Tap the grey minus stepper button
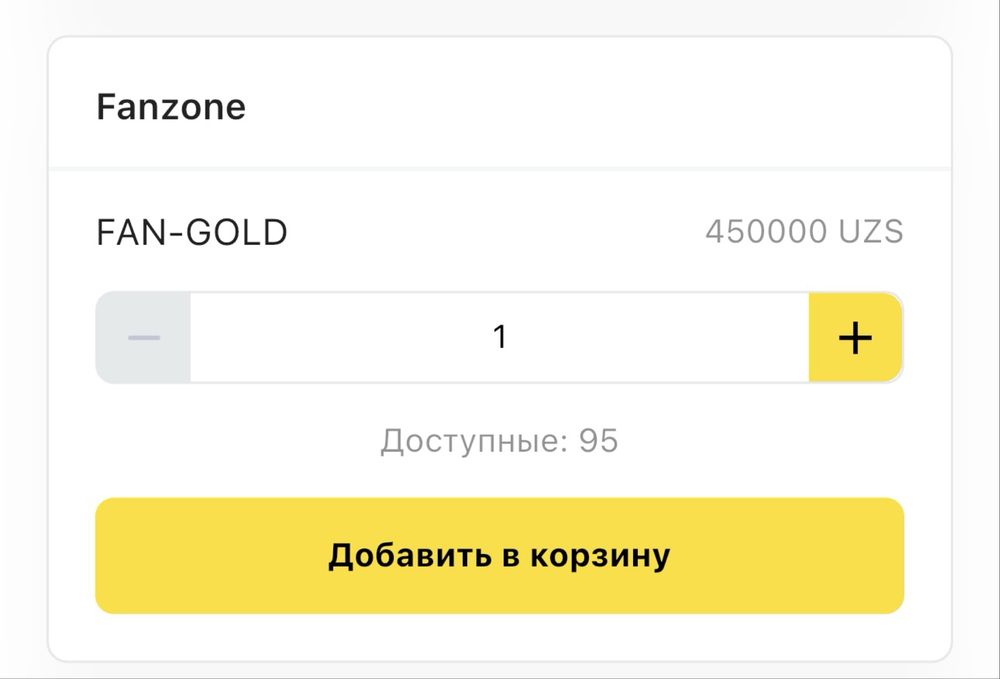 click(x=144, y=337)
